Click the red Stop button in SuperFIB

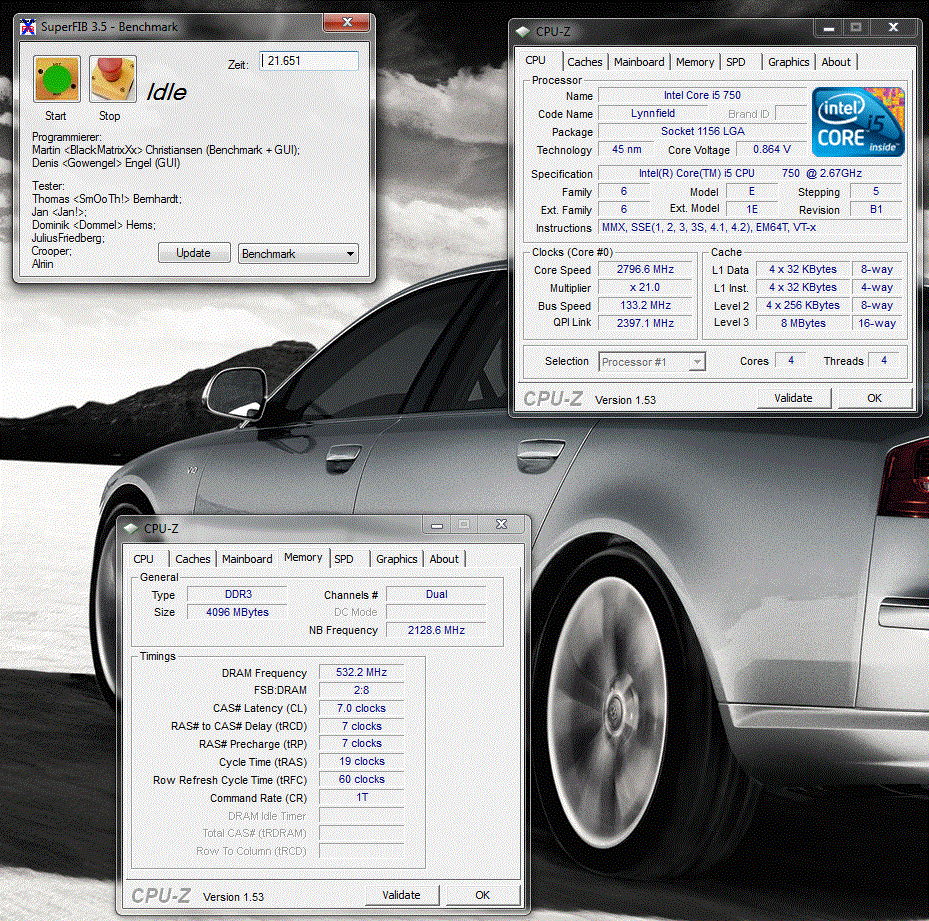[x=113, y=79]
